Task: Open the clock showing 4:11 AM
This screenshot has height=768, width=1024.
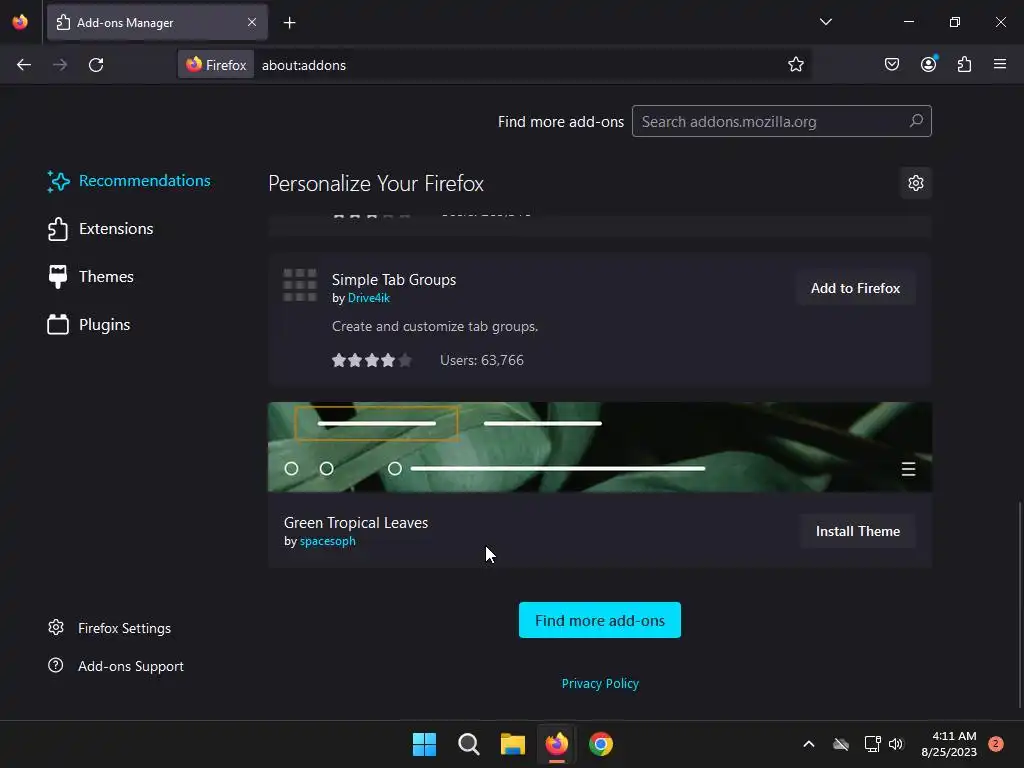Action: (x=949, y=744)
